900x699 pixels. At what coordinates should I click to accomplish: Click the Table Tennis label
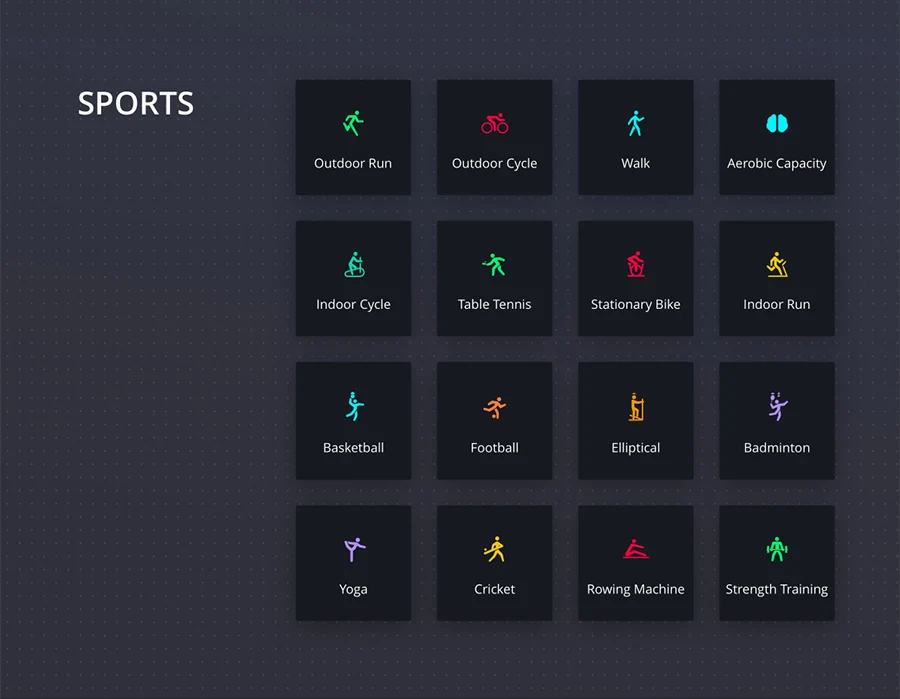coord(494,304)
